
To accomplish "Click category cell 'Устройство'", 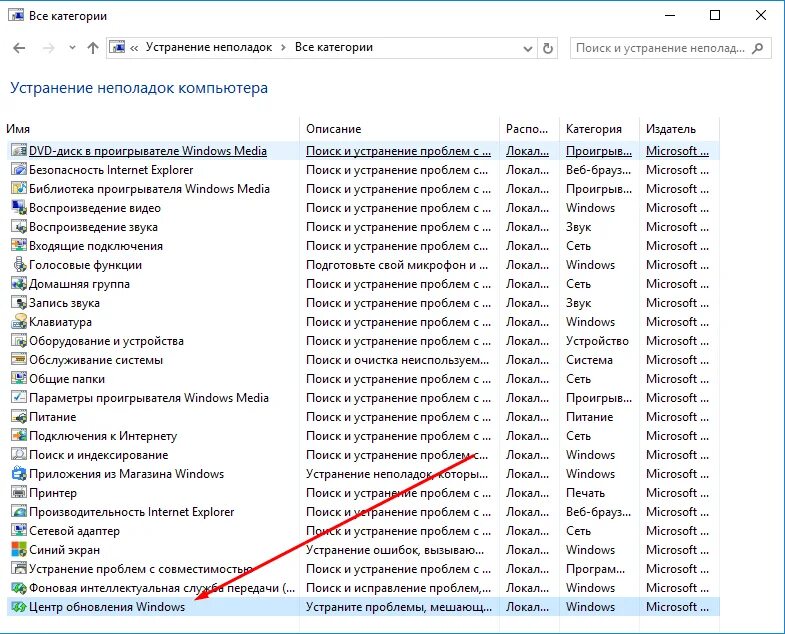I will 597,341.
